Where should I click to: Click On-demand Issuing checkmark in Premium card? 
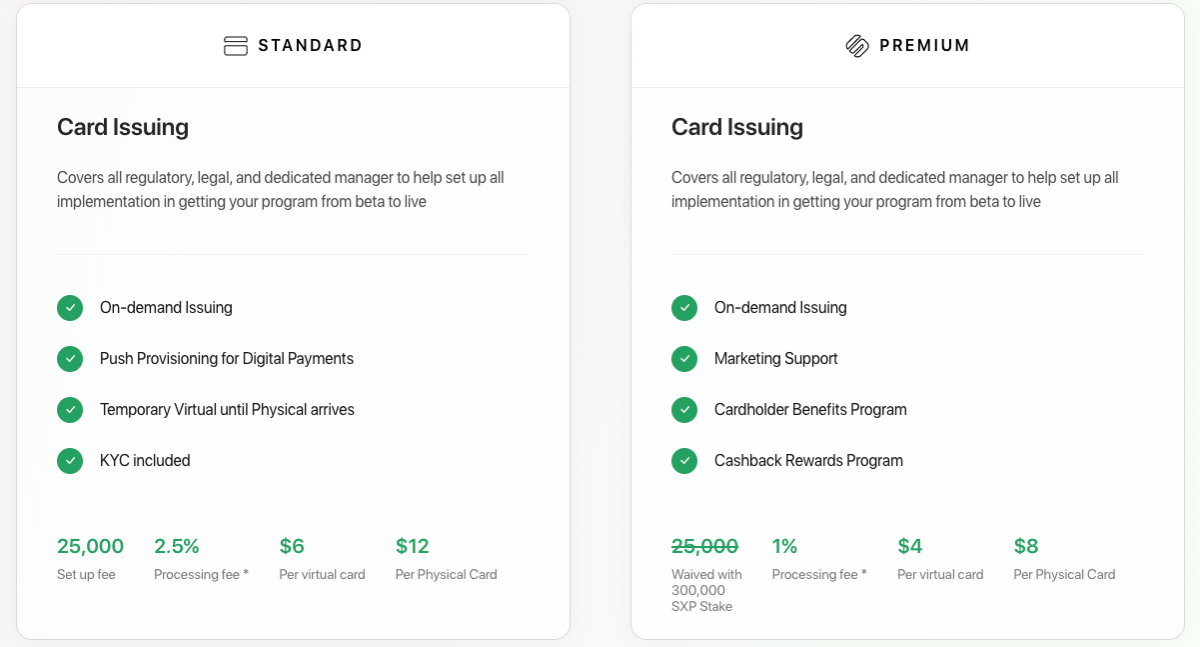[684, 308]
